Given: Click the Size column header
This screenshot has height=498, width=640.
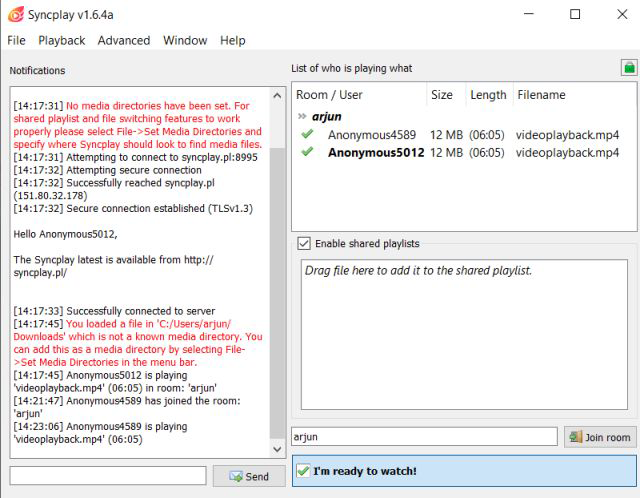Looking at the screenshot, I should pos(446,95).
